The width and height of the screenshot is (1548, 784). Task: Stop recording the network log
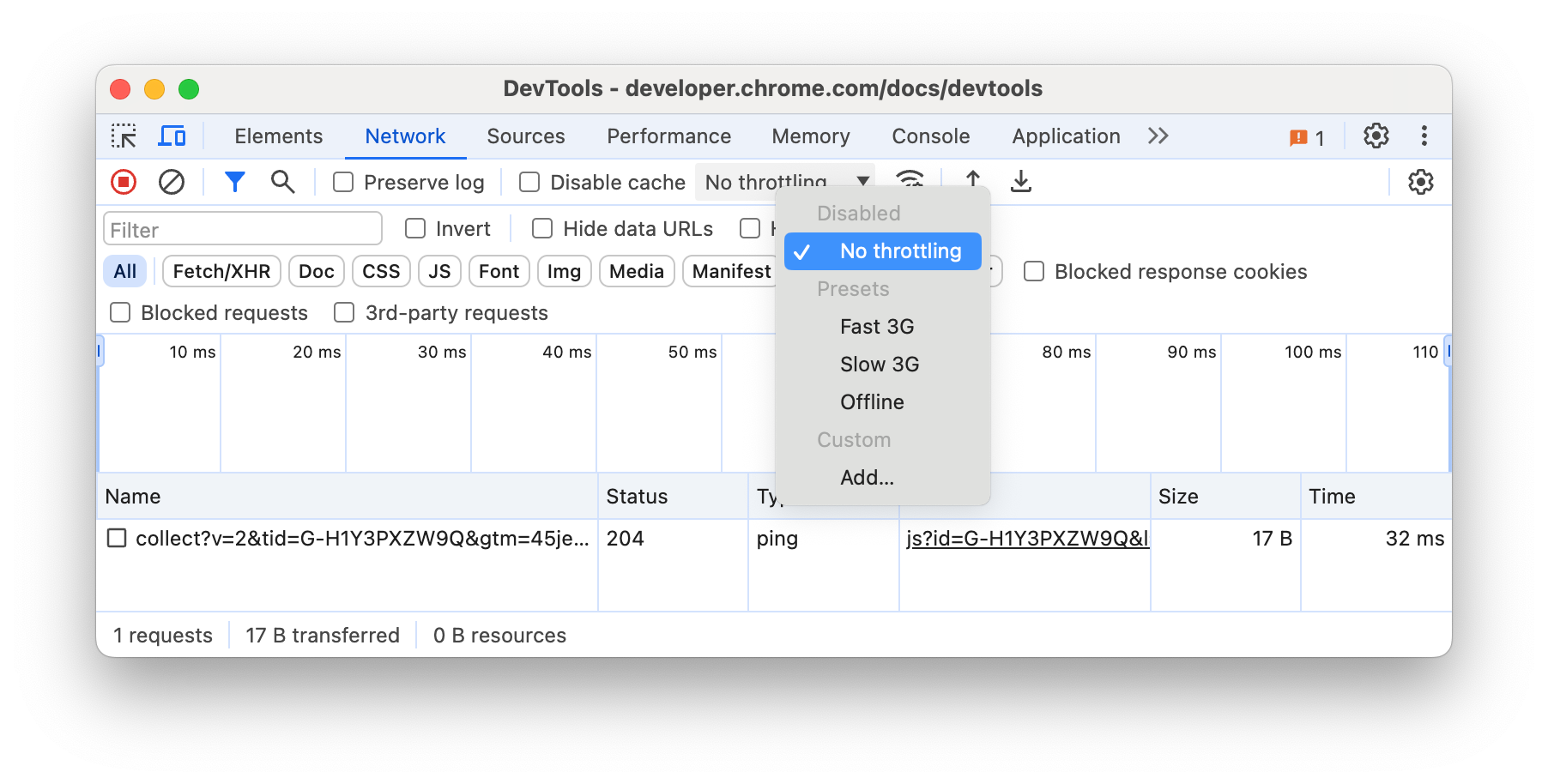pyautogui.click(x=123, y=182)
